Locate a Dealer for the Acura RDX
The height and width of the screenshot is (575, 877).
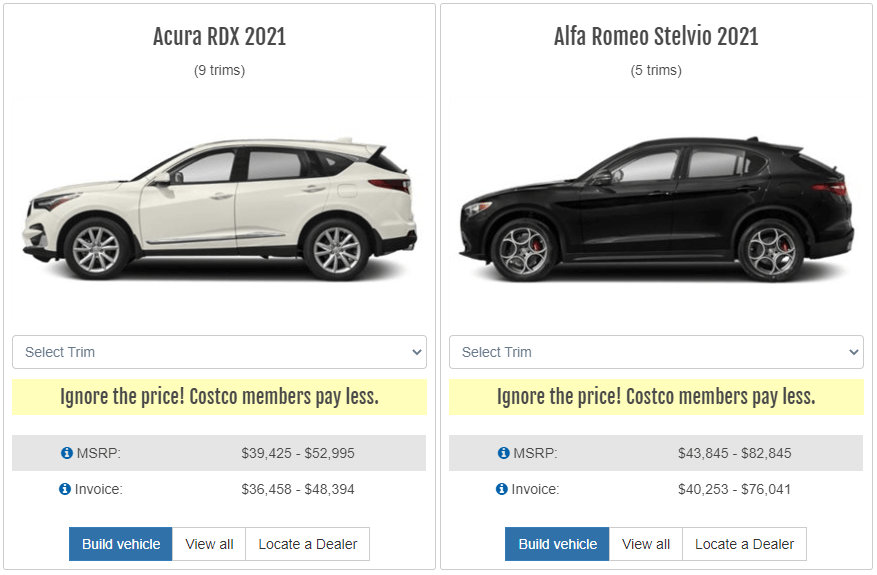point(308,544)
